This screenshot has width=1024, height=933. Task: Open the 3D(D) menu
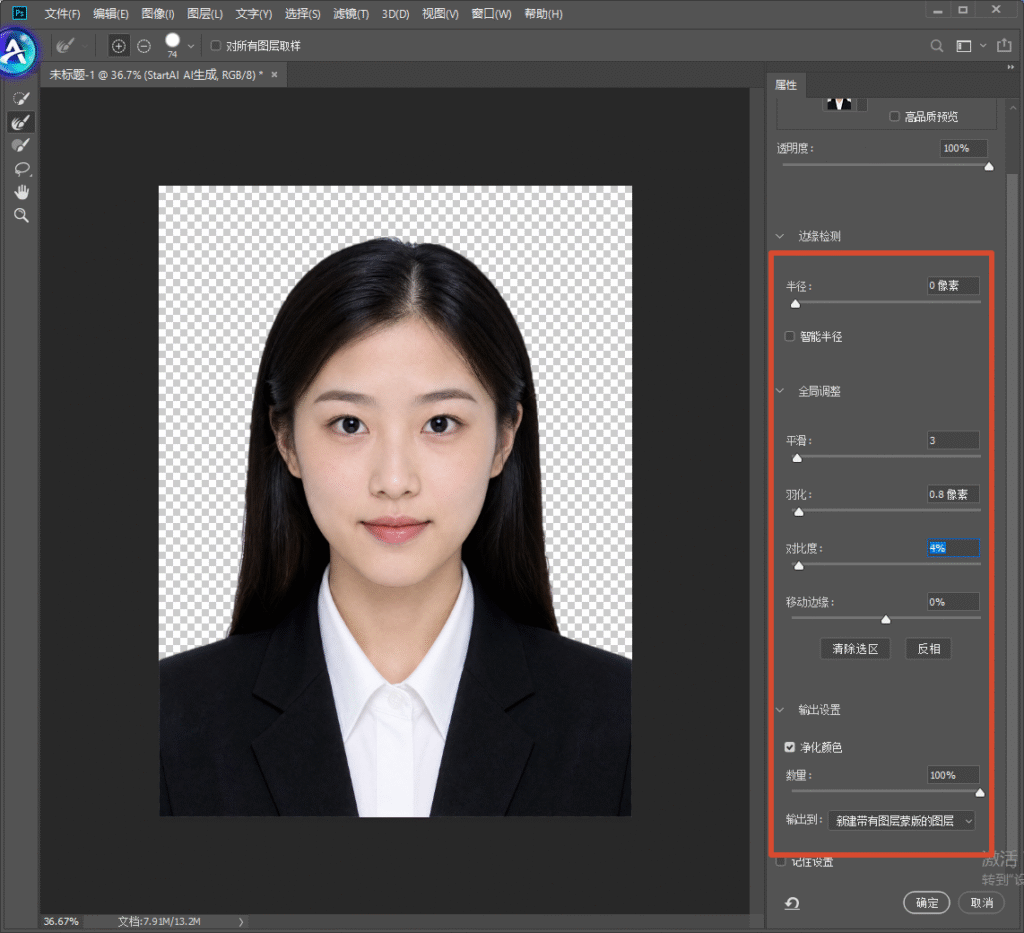(x=396, y=14)
